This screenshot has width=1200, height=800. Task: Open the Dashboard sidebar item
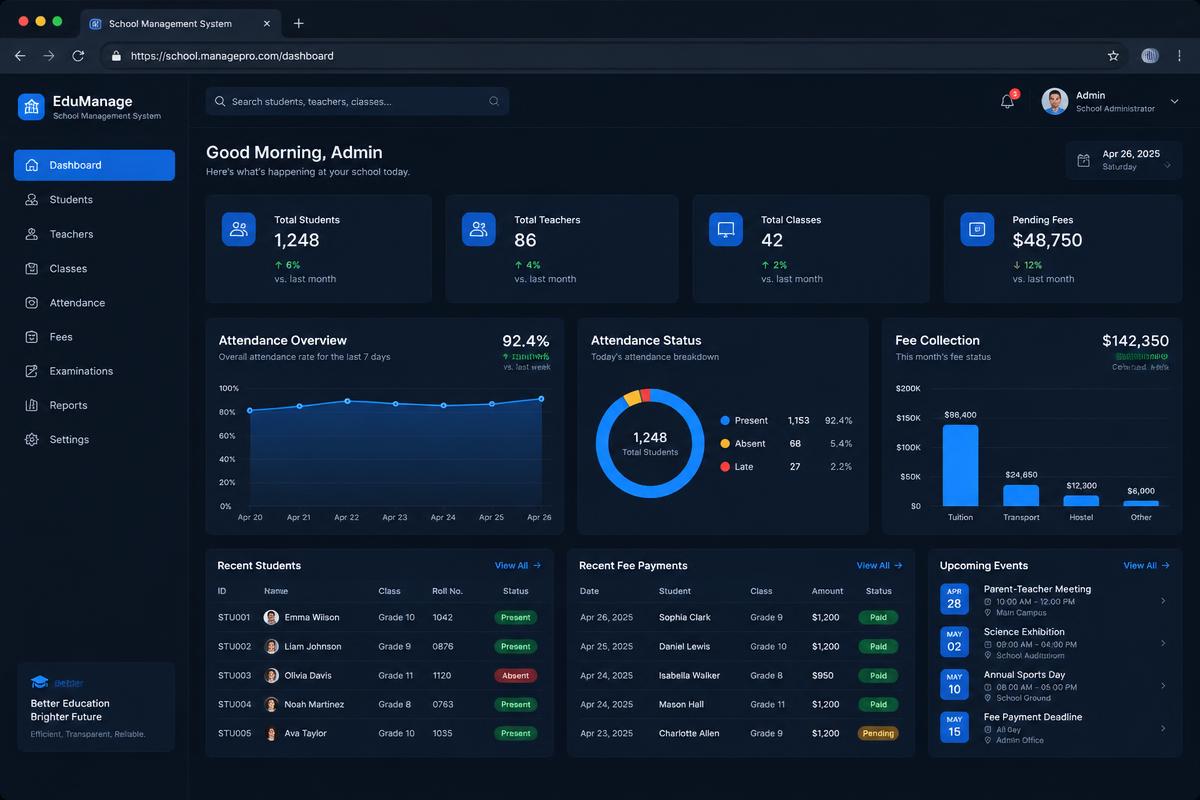click(94, 165)
